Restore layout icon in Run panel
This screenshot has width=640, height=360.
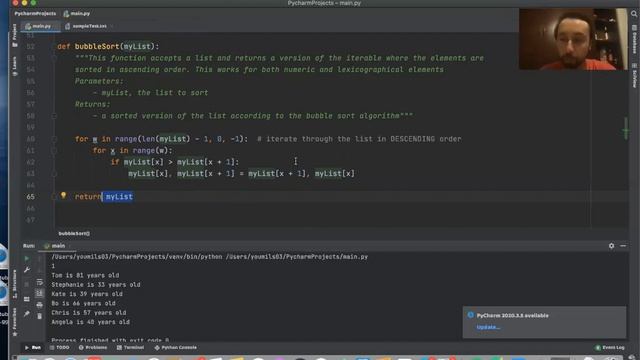[x=27, y=299]
